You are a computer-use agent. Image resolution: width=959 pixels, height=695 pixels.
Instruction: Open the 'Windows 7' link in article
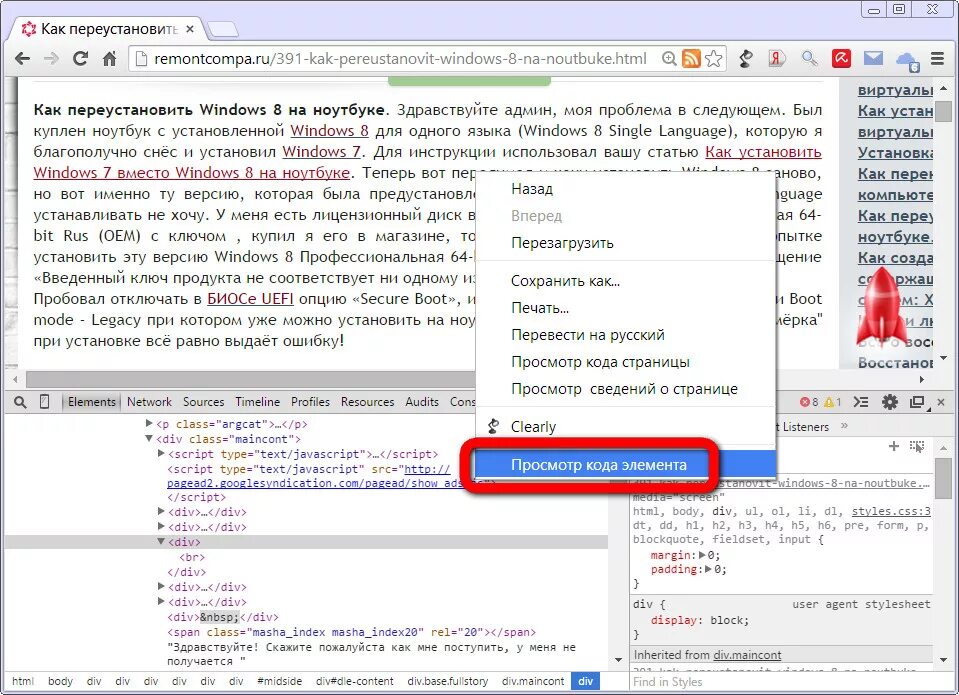click(x=321, y=152)
